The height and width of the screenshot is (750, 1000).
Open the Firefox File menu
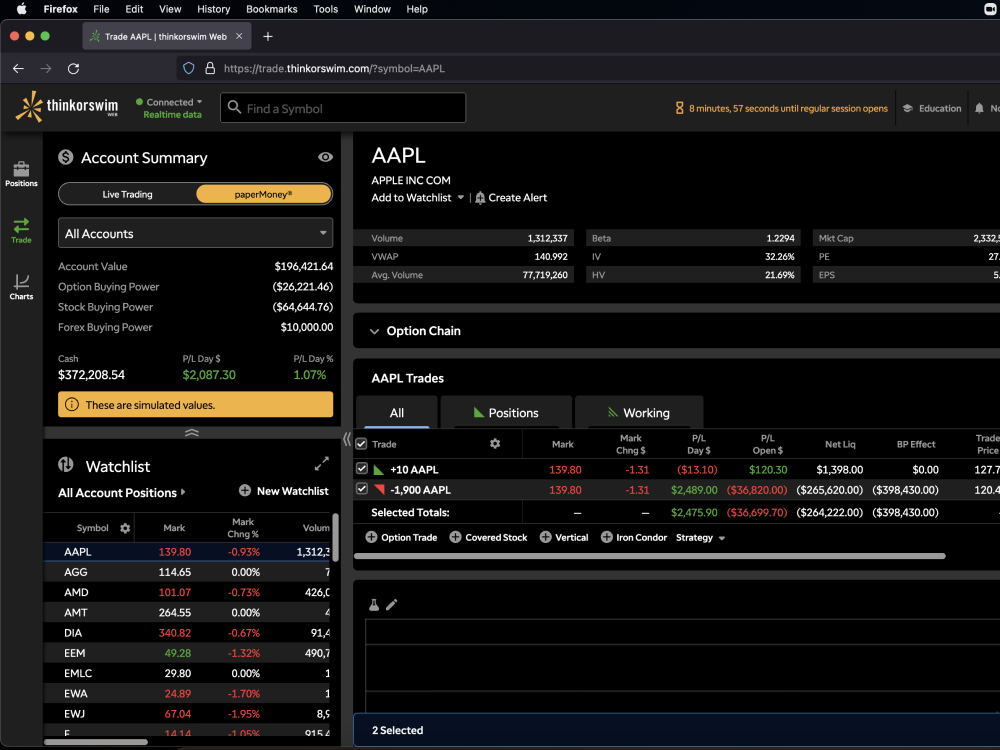click(101, 9)
